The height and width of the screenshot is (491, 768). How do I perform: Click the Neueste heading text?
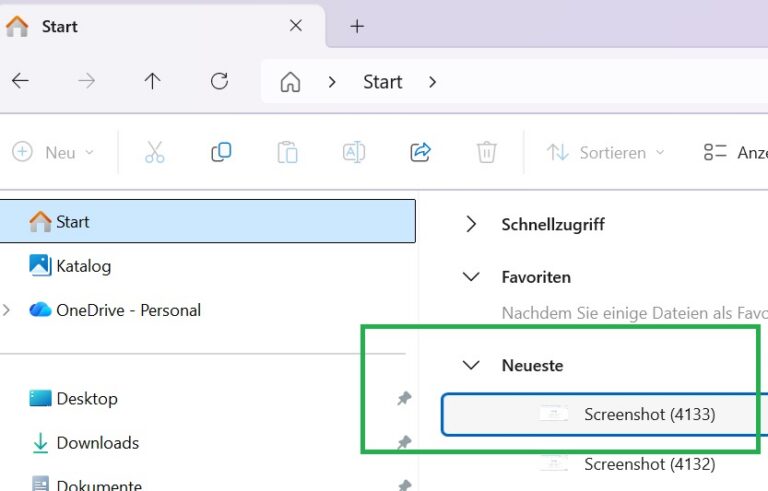pyautogui.click(x=532, y=366)
